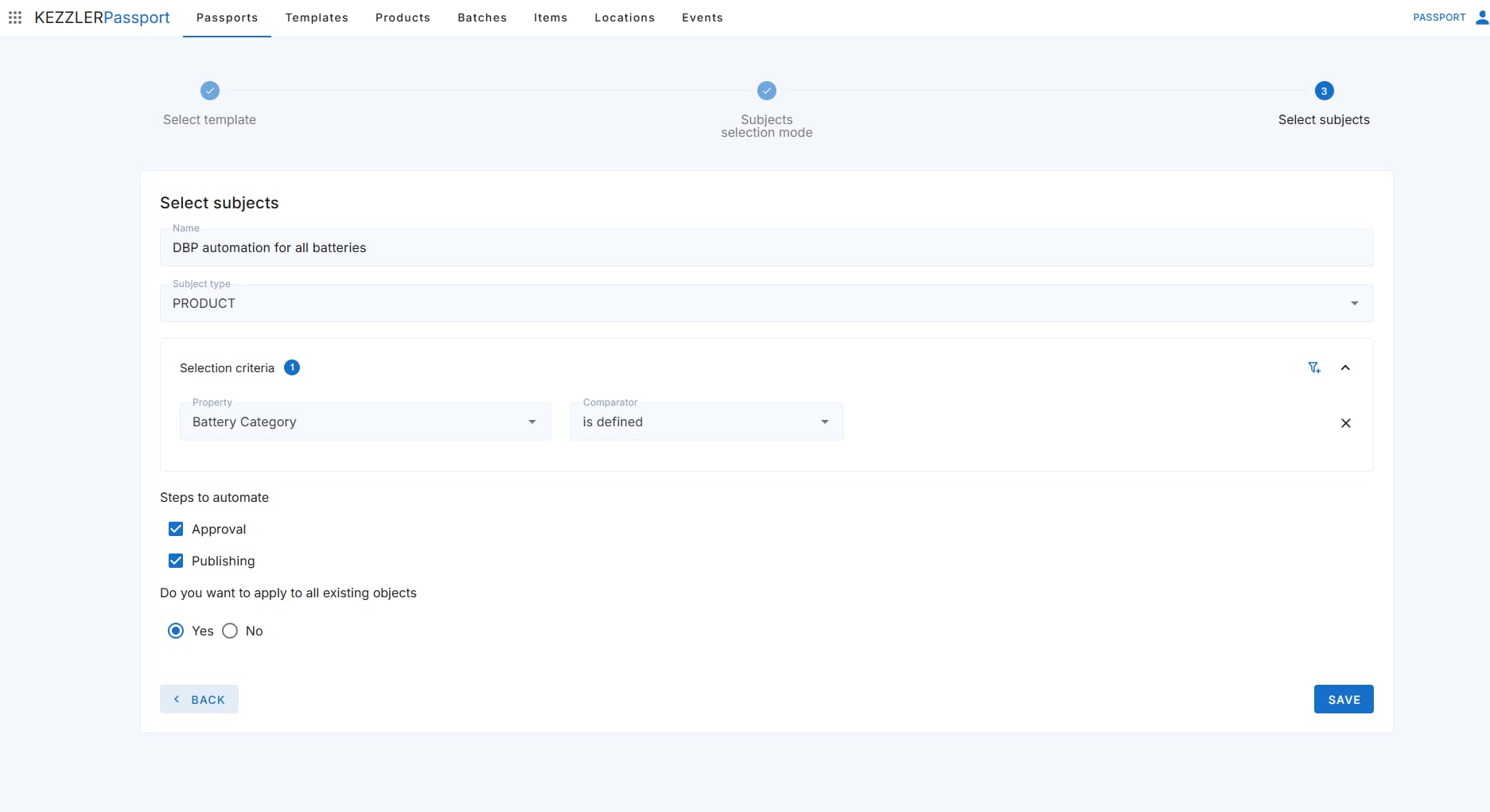Click the completed Select template step

pos(210,91)
